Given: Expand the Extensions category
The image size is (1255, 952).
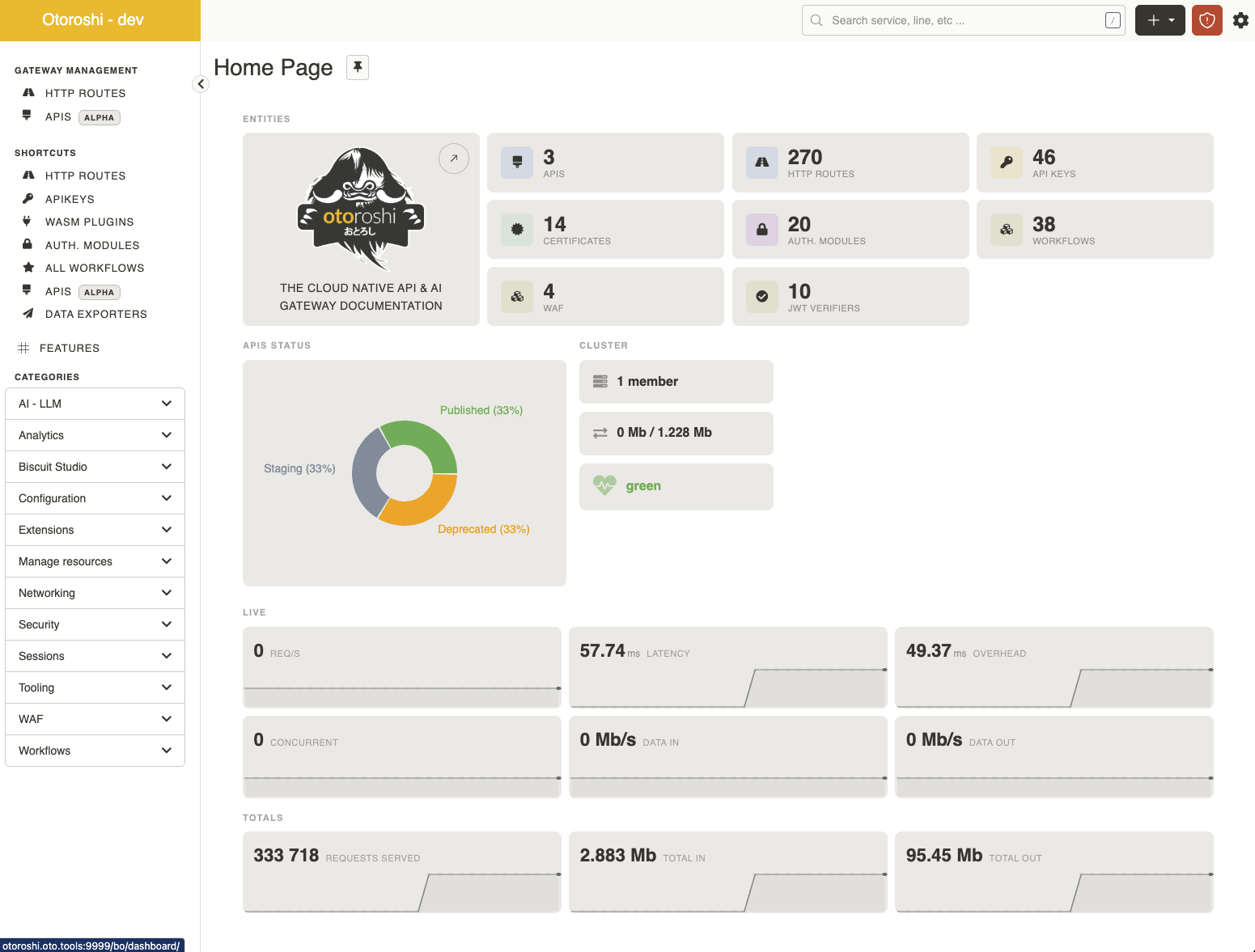Looking at the screenshot, I should click(95, 530).
